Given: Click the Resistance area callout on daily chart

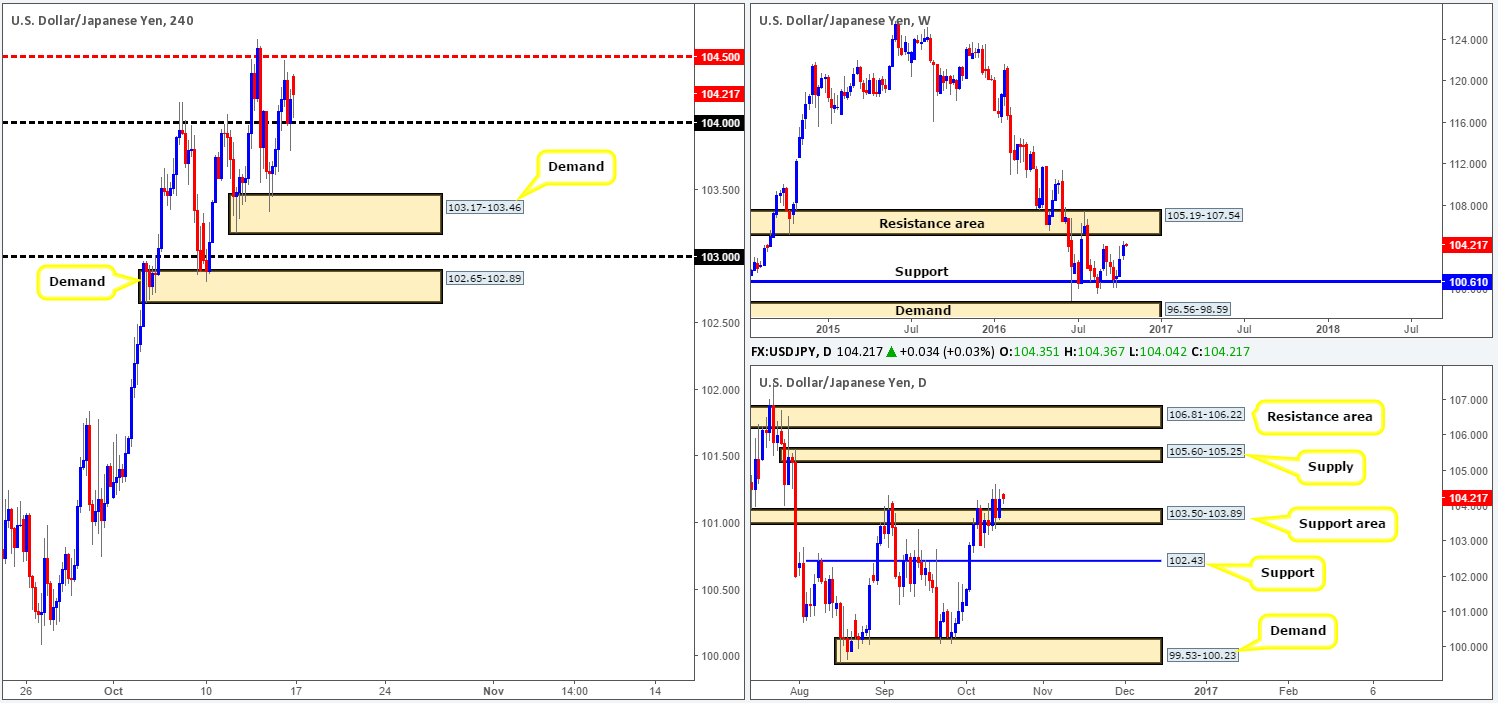Looking at the screenshot, I should click(x=1318, y=417).
